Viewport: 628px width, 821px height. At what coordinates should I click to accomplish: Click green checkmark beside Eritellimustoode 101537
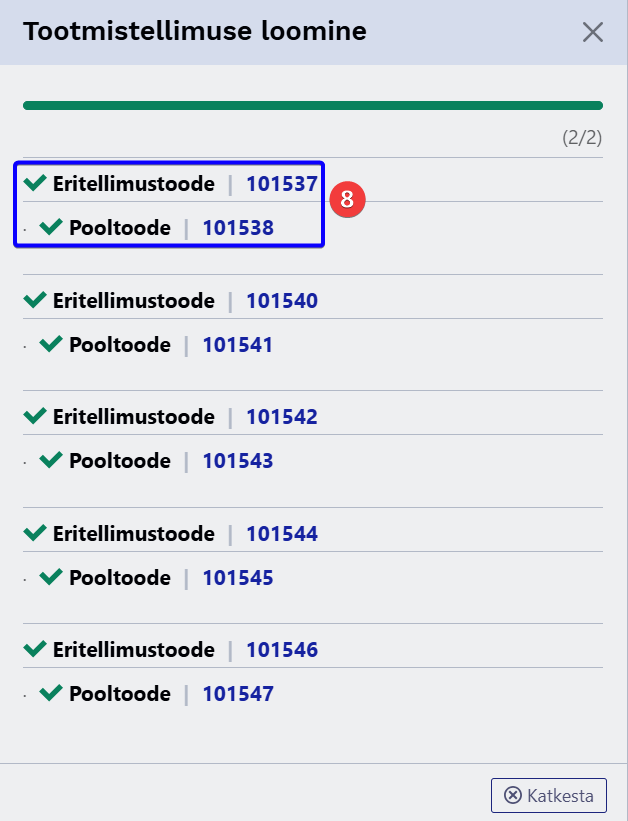(35, 183)
